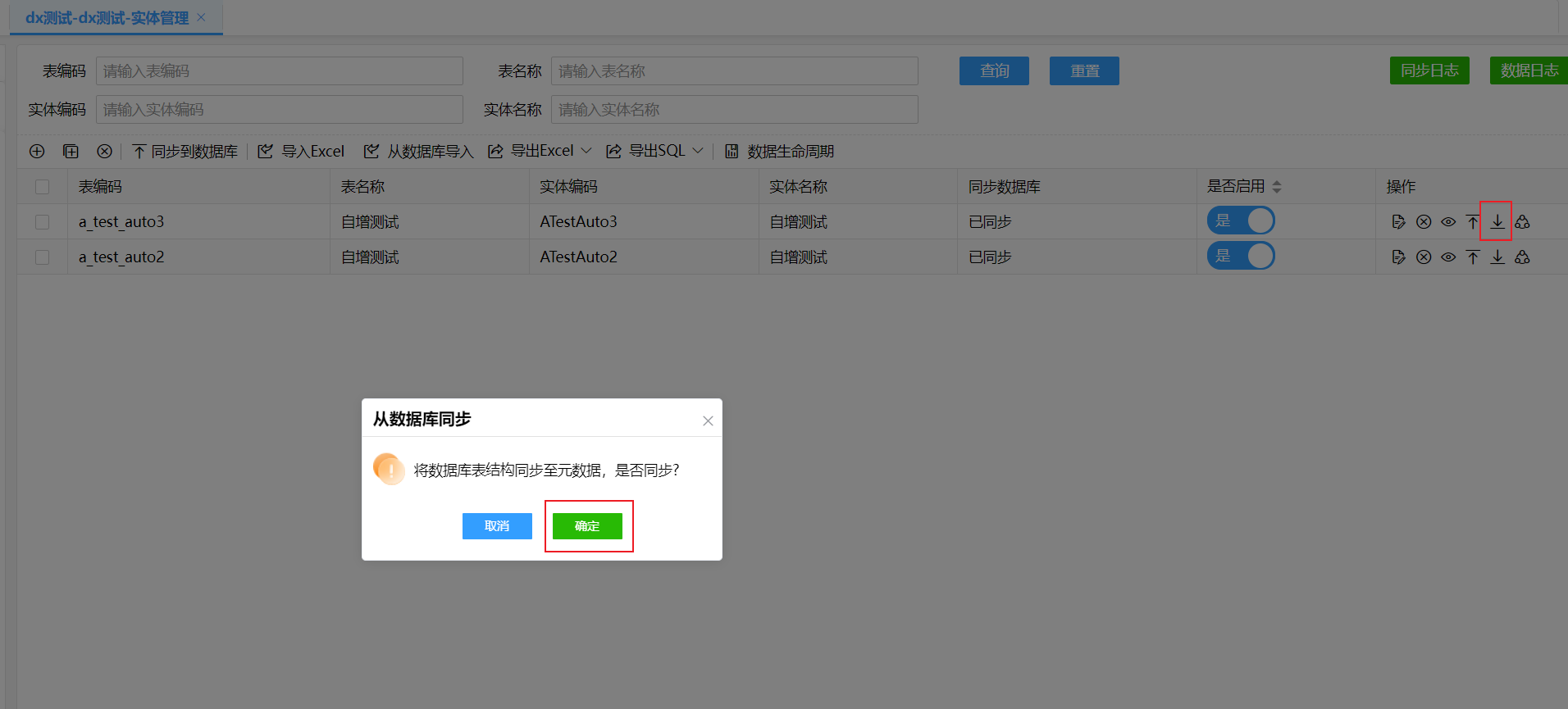Click 从数据库导入 toolbar item

[x=419, y=152]
